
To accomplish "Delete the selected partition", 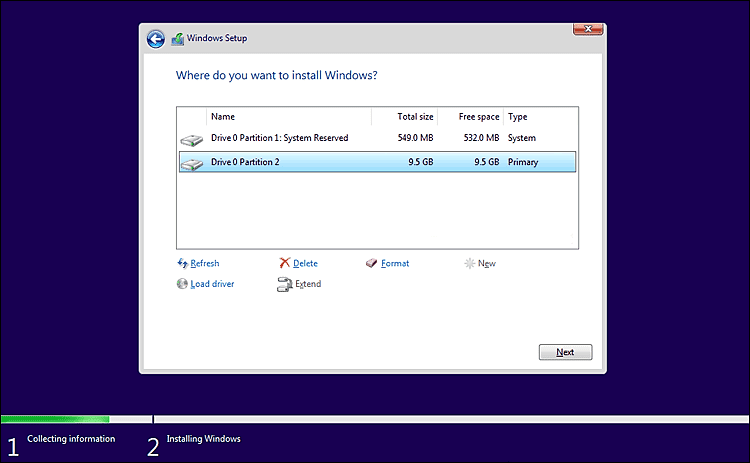I will [305, 263].
